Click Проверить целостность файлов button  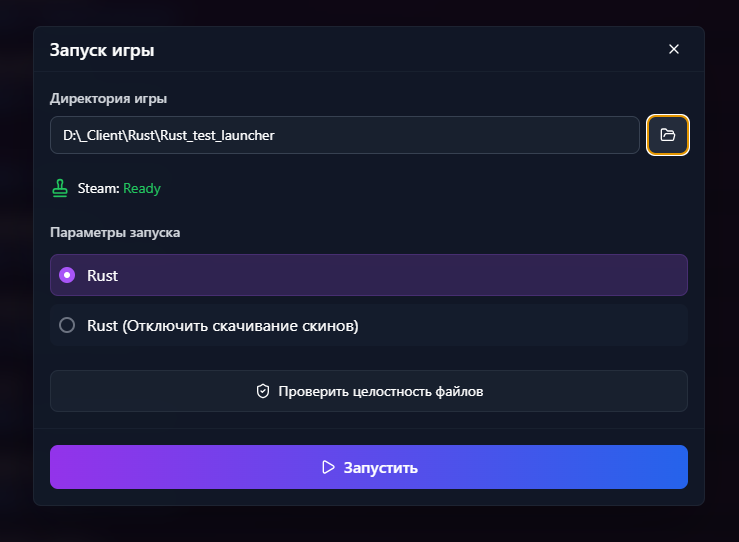369,391
